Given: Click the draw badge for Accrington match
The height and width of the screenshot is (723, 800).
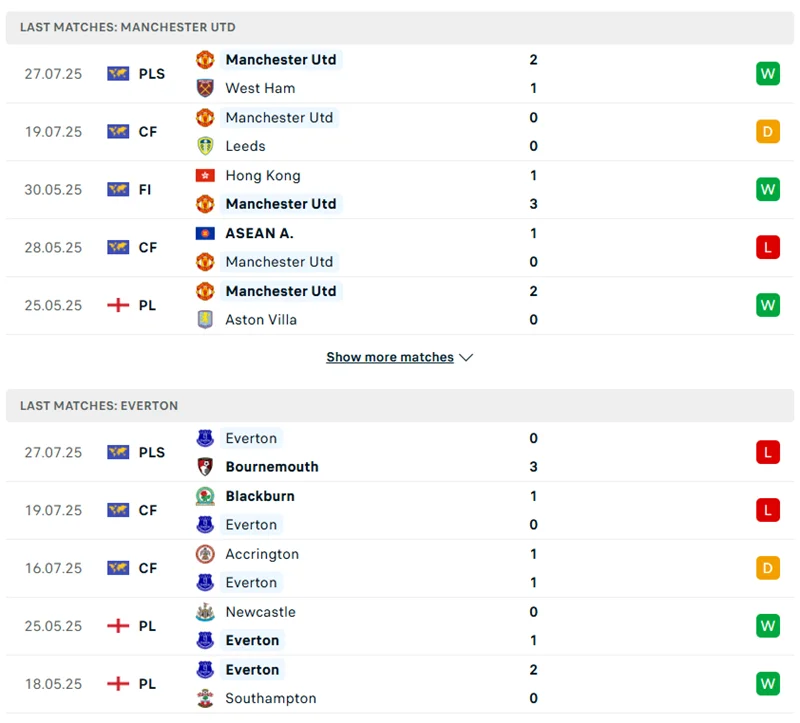Looking at the screenshot, I should pyautogui.click(x=767, y=568).
